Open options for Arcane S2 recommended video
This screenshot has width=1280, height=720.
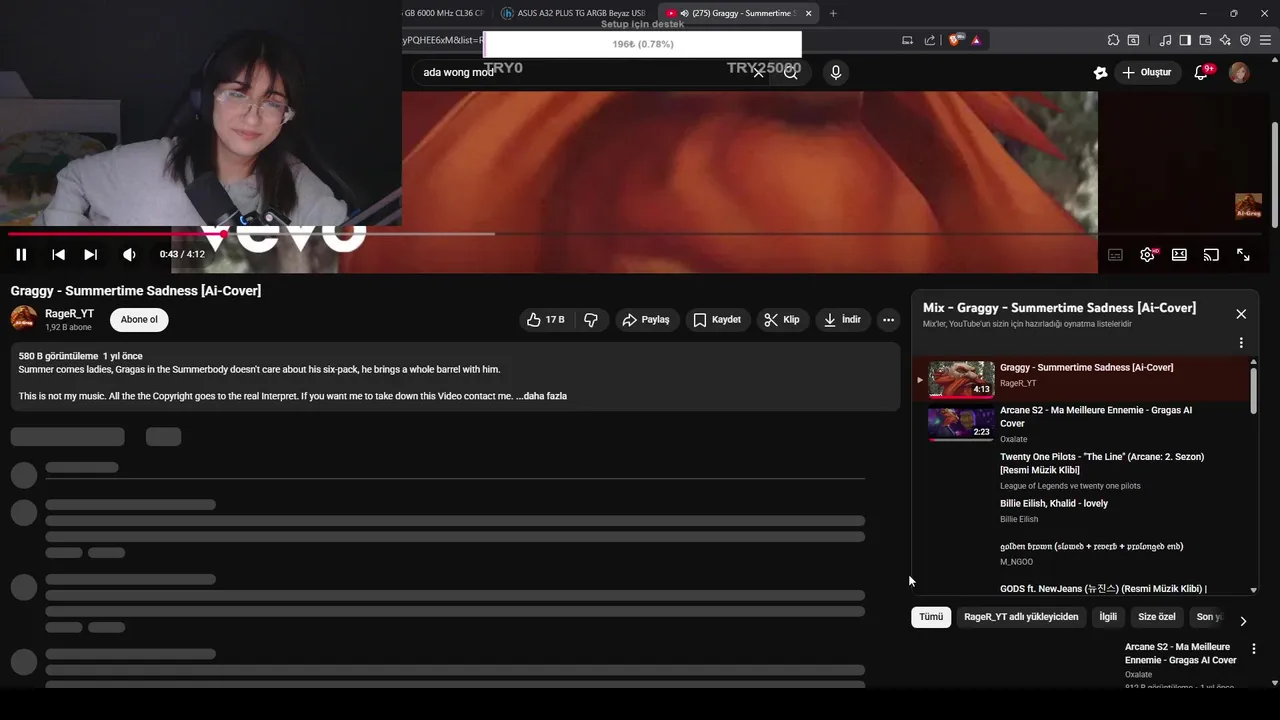tap(1254, 649)
